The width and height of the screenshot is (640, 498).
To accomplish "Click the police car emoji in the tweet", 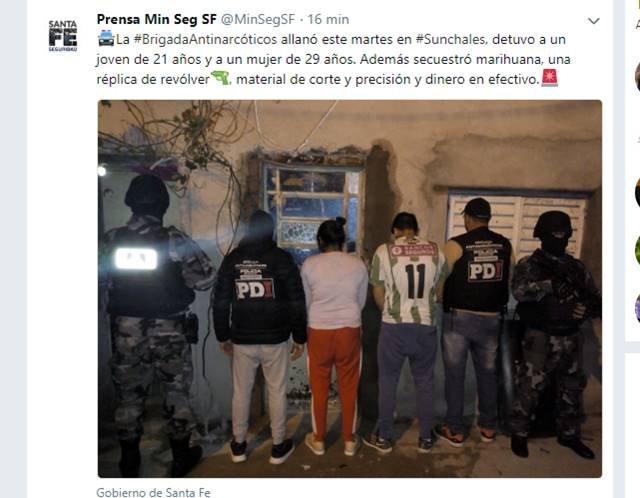I will coord(106,38).
